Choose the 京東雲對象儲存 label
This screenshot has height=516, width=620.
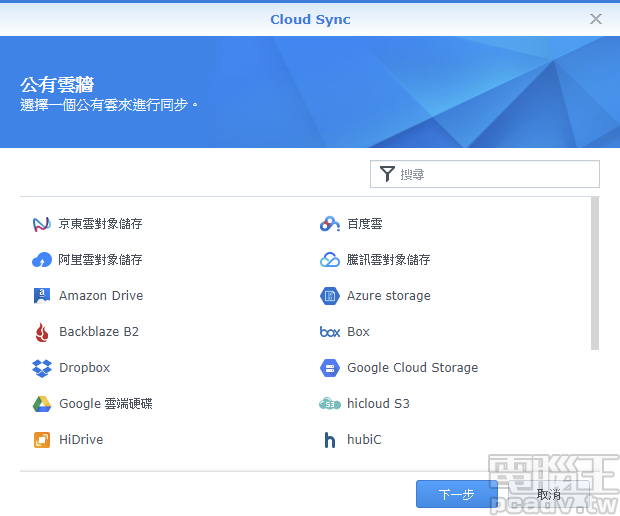[x=100, y=224]
